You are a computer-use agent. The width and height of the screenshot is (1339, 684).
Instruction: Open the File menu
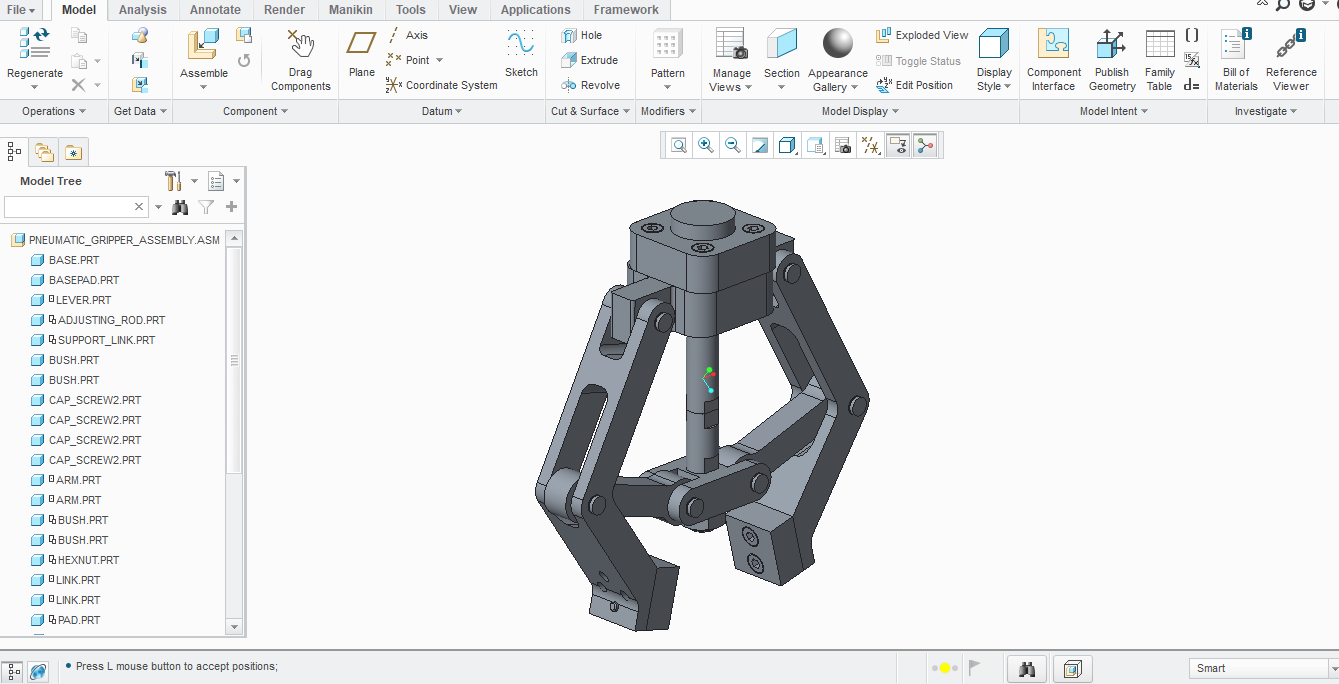21,10
